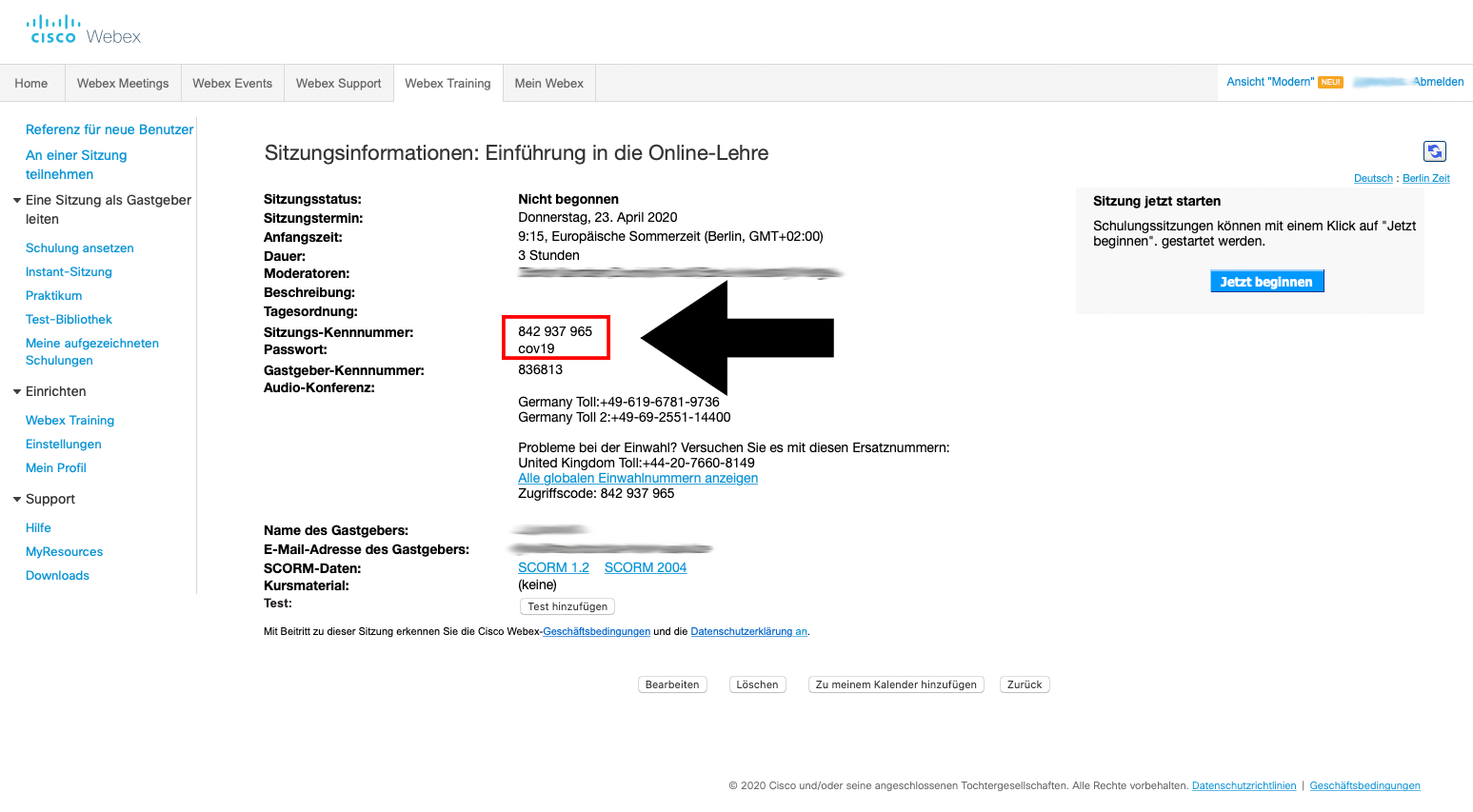Select Downloads in the Support section

(x=57, y=576)
